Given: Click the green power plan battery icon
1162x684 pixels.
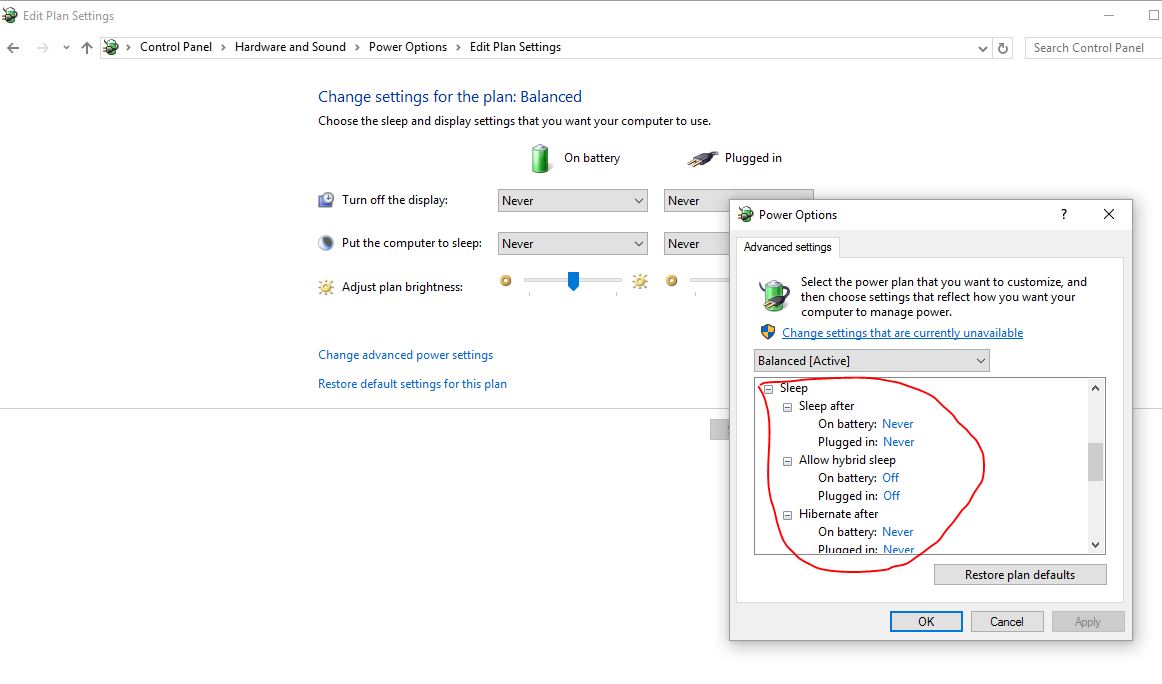Looking at the screenshot, I should click(772, 296).
